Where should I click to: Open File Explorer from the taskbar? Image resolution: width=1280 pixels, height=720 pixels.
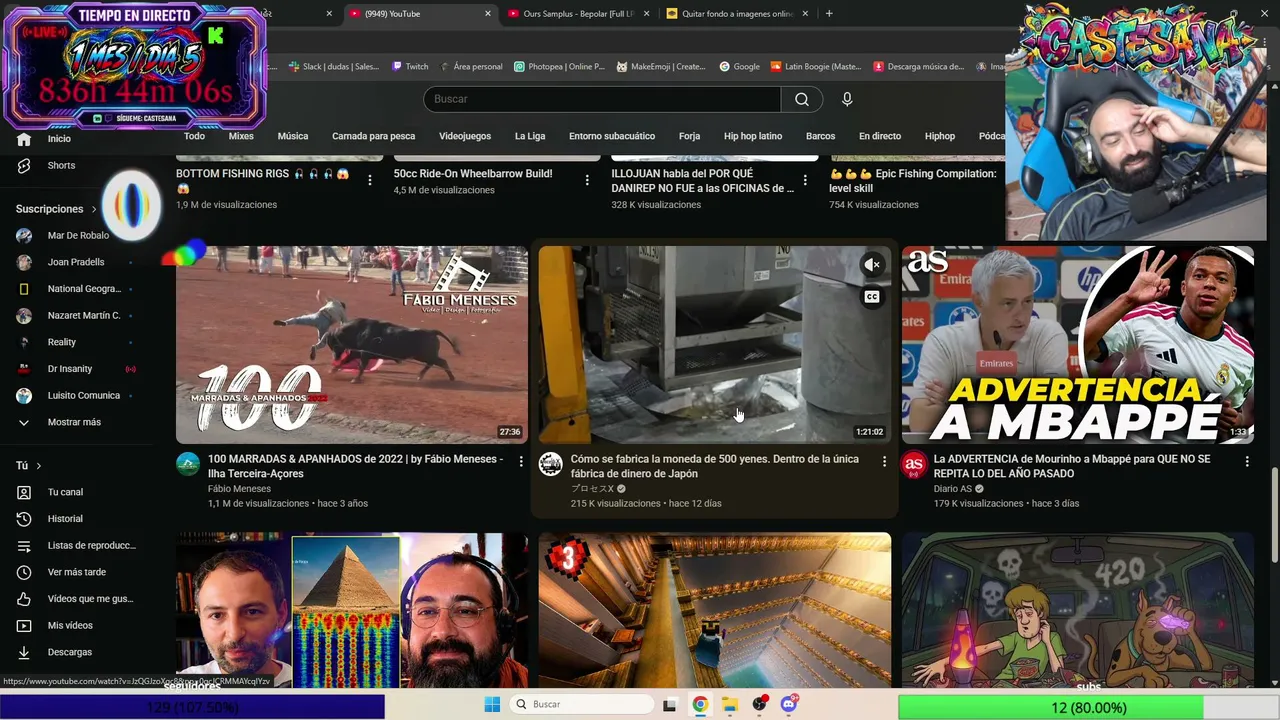(730, 704)
